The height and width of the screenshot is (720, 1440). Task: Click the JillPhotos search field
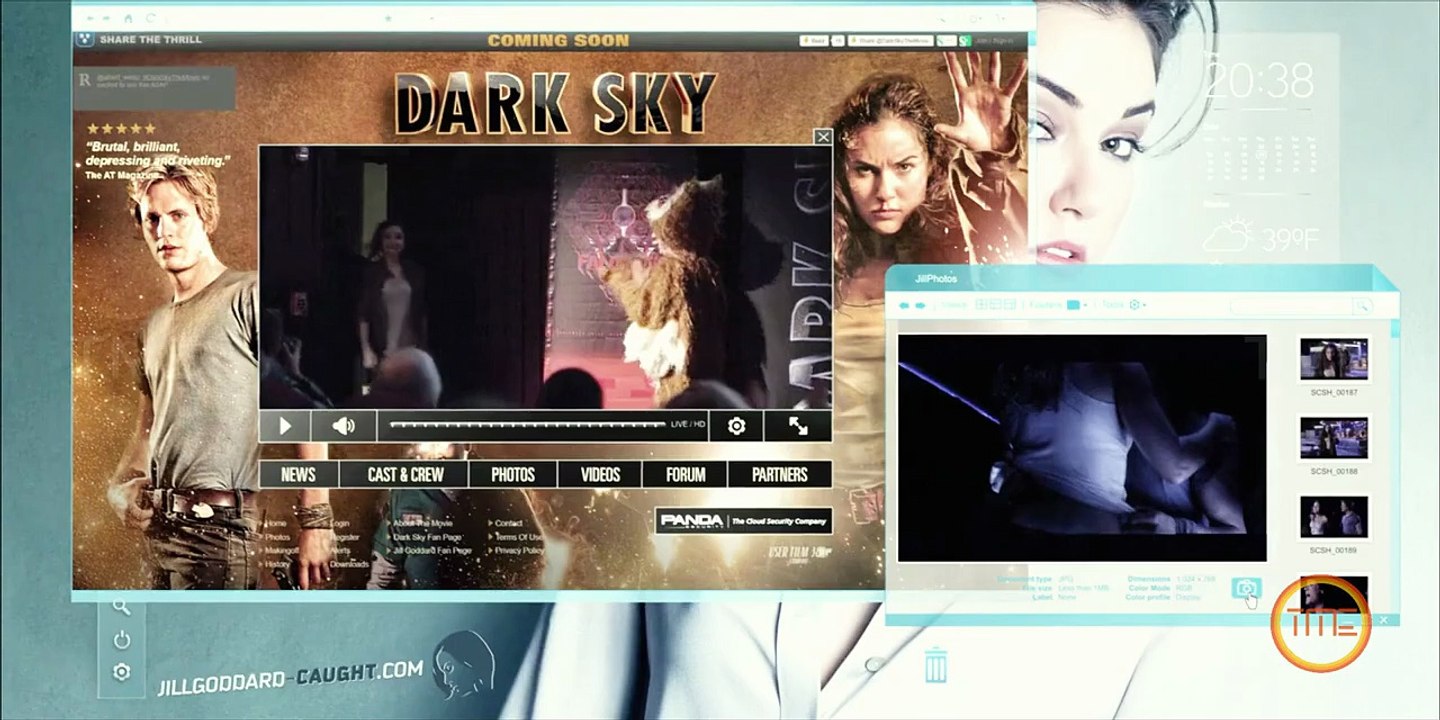pyautogui.click(x=1291, y=305)
